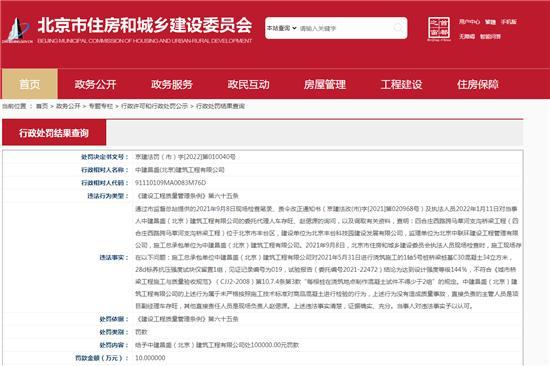550x366 pixels.
Task: Open the 住房保障 navigation menu
Action: [x=478, y=85]
